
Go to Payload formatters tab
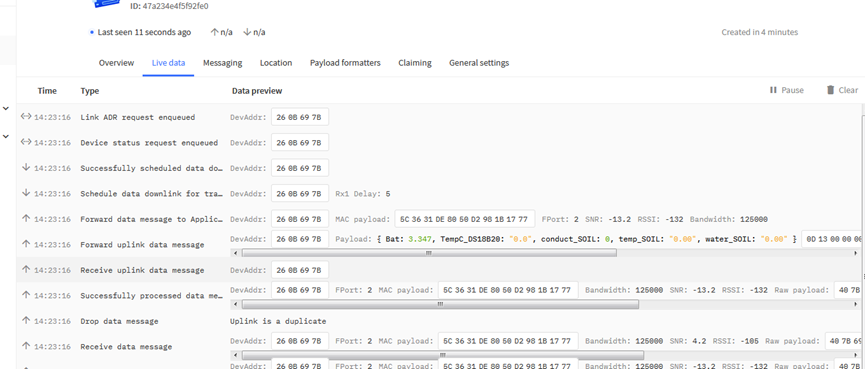pyautogui.click(x=345, y=63)
